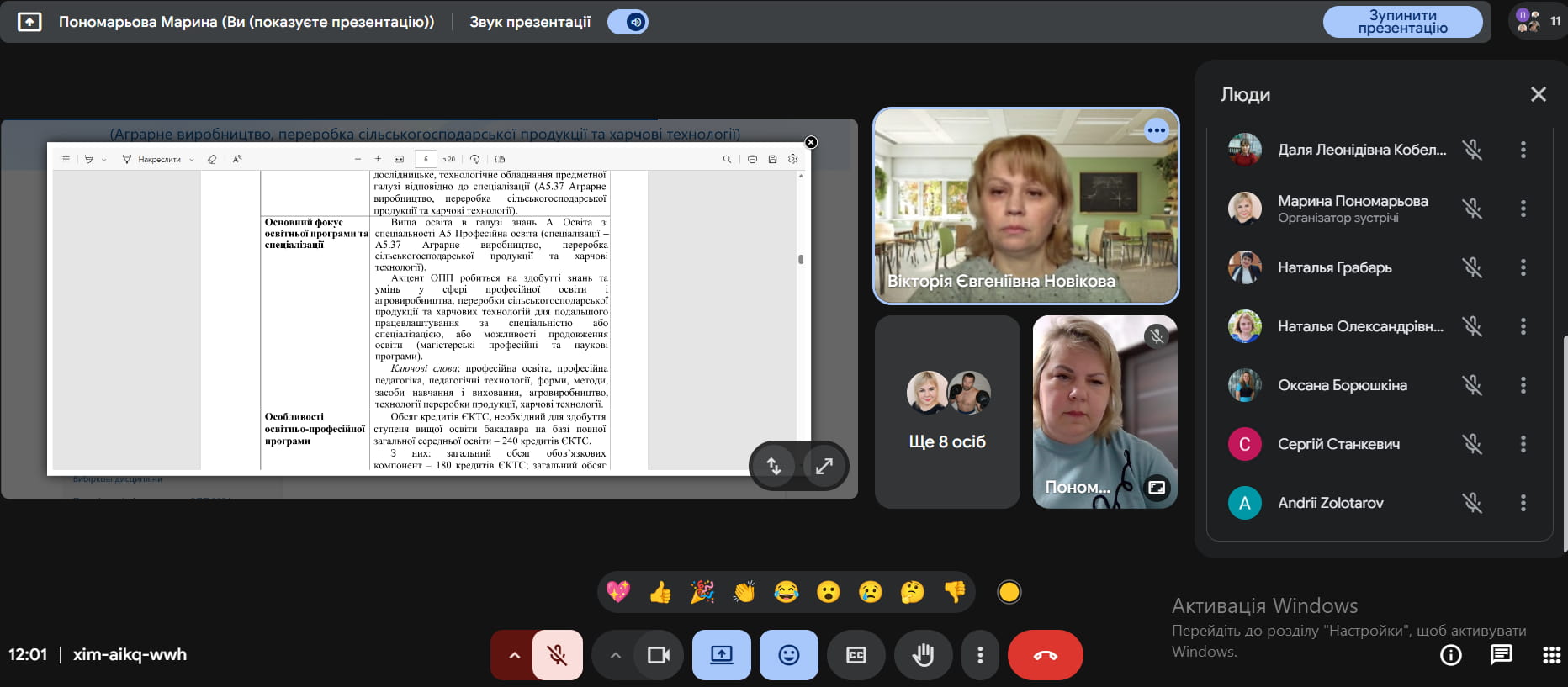Click the red leave call button
Screen dimensions: 1568x687
[1045, 655]
